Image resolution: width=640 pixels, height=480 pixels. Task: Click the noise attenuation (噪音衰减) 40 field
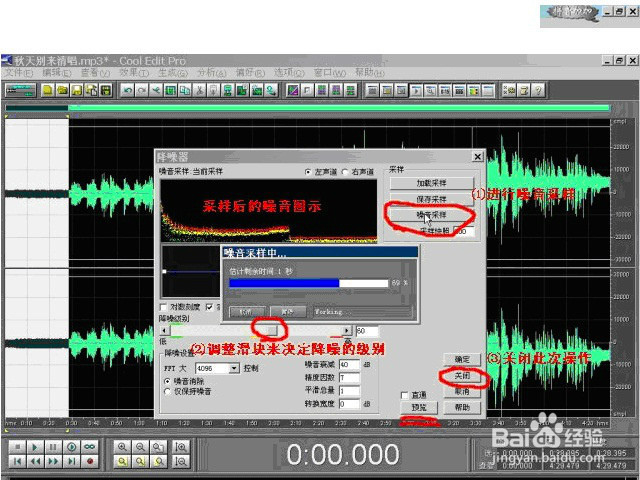coord(349,364)
